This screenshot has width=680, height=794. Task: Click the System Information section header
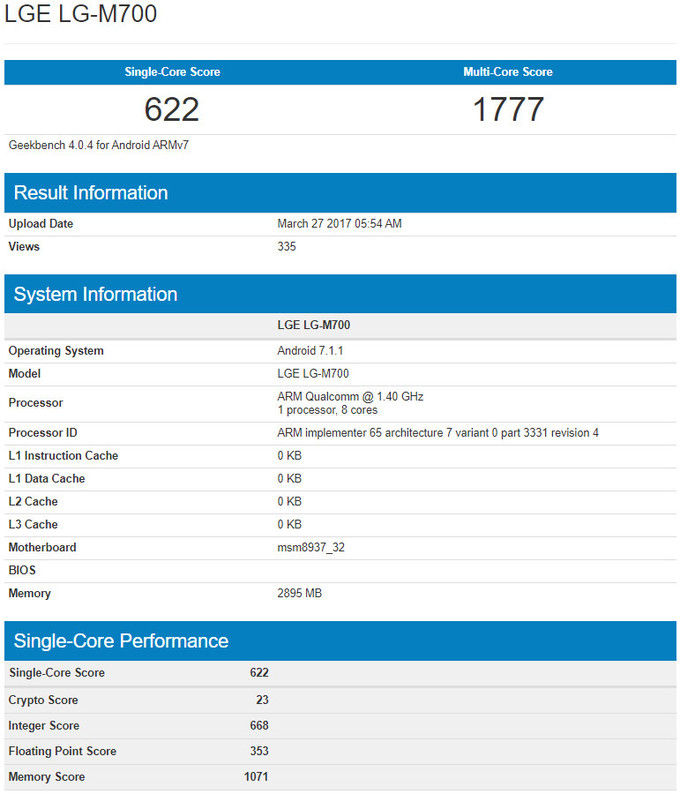click(95, 294)
